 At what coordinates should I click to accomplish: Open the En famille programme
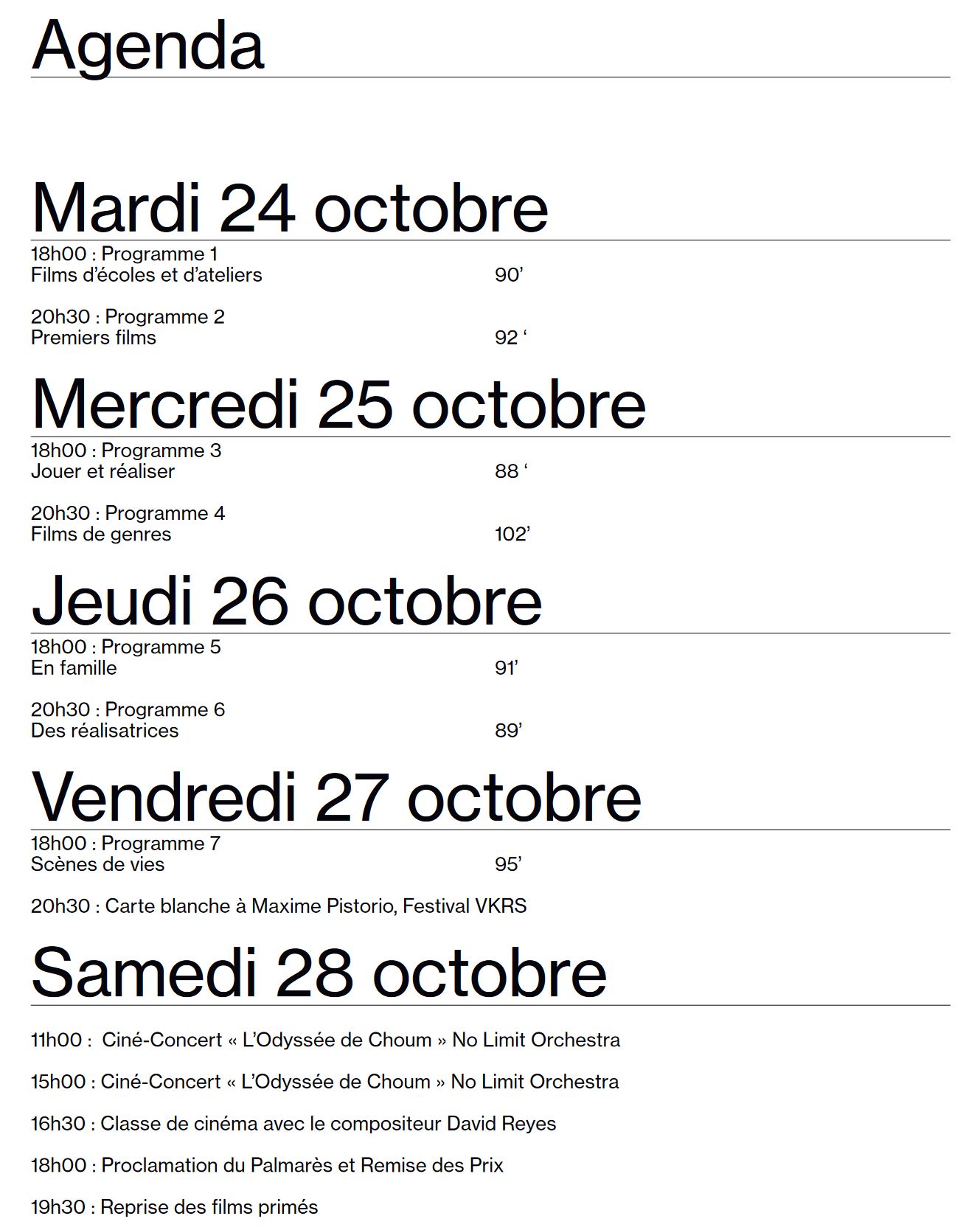74,668
